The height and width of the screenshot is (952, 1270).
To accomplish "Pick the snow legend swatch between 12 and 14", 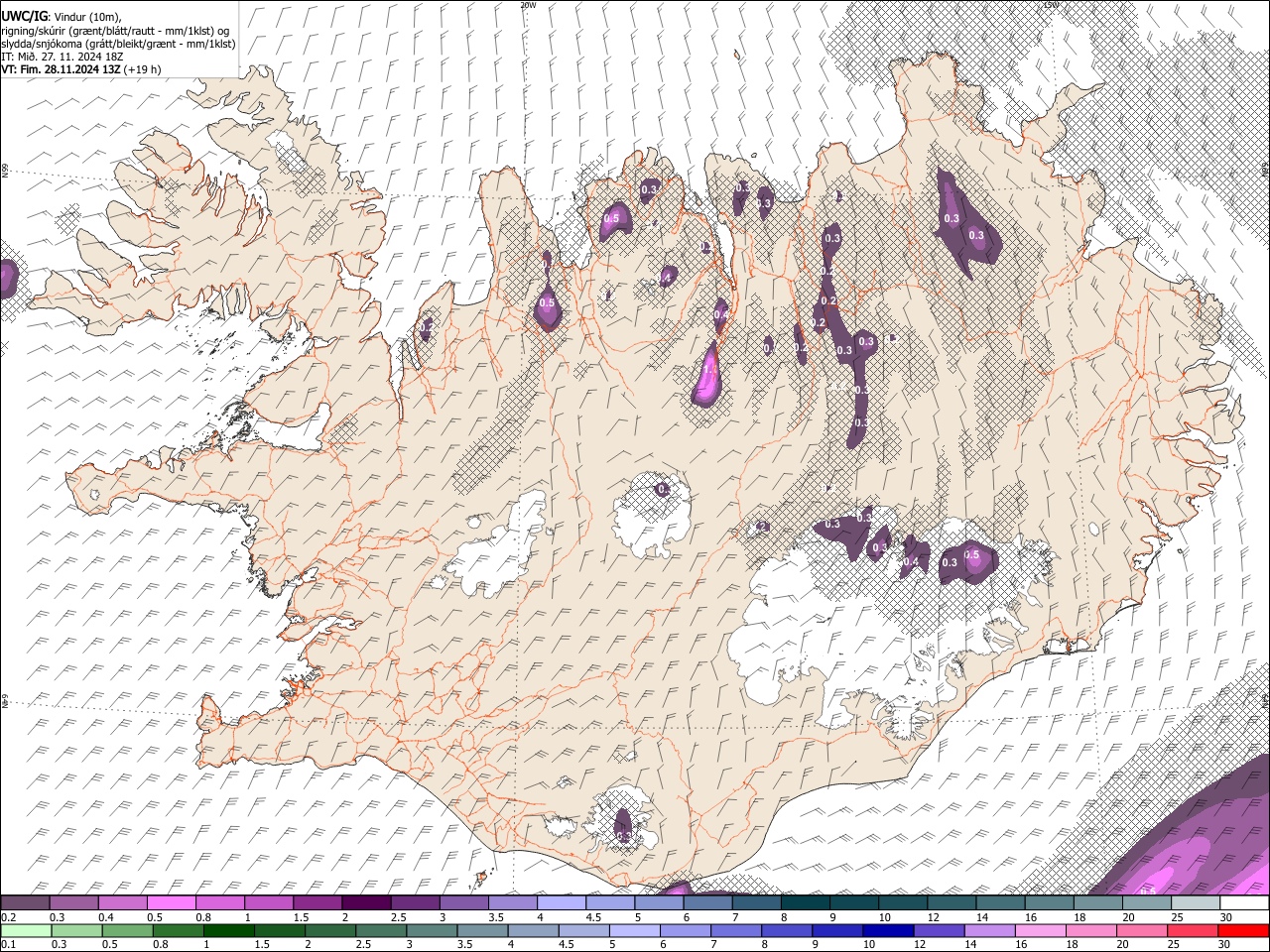I will (951, 903).
